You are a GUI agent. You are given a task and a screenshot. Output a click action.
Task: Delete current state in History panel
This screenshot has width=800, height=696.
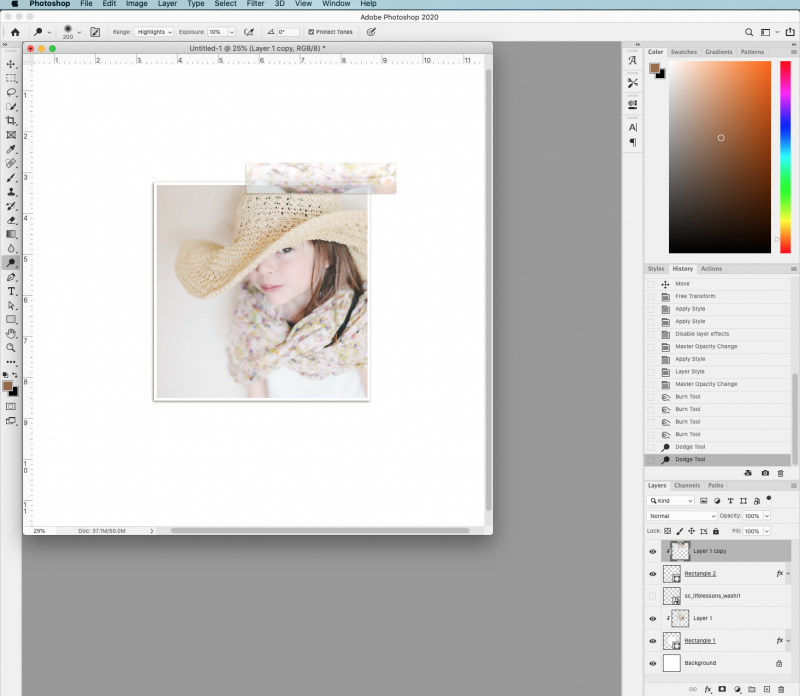point(780,473)
